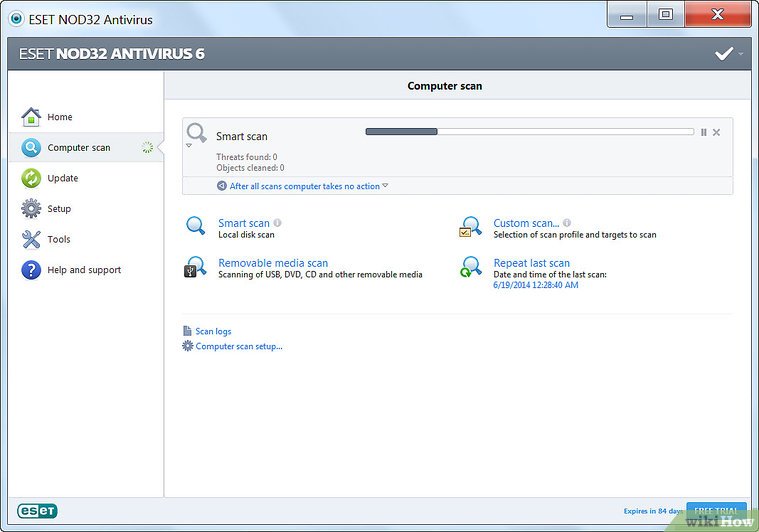Image resolution: width=759 pixels, height=532 pixels.
Task: Show info tooltip icon beside Custom scan
Action: point(567,223)
